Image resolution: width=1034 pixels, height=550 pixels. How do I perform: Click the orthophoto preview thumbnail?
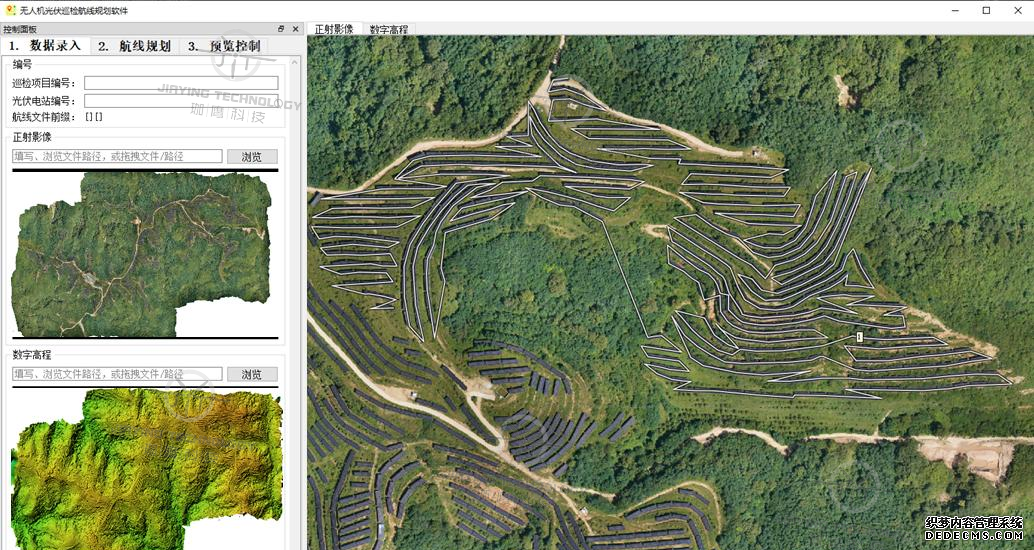coord(140,253)
